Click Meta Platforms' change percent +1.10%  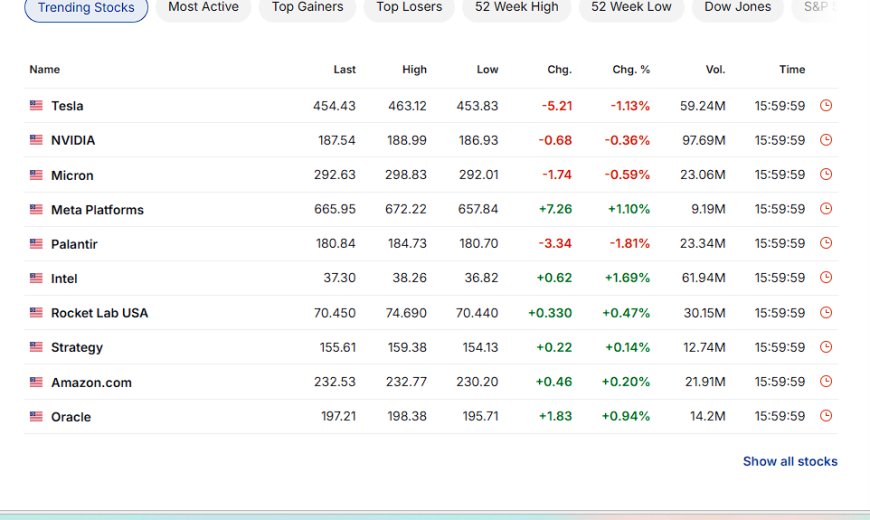click(x=629, y=209)
